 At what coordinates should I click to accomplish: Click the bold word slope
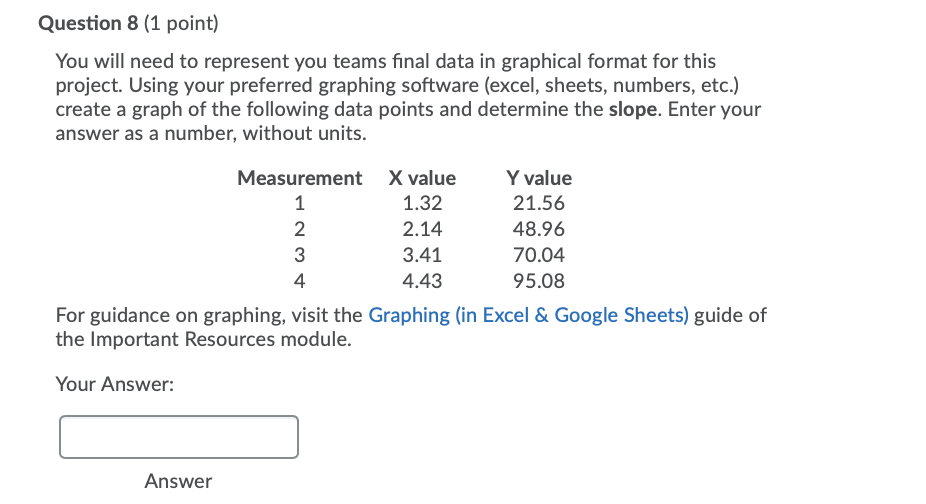click(632, 109)
